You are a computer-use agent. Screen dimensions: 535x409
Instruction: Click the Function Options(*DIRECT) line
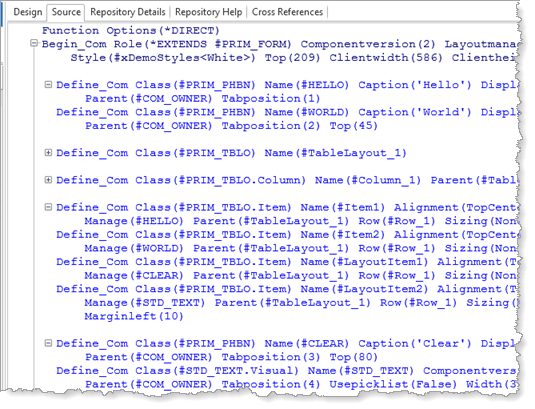coord(130,30)
